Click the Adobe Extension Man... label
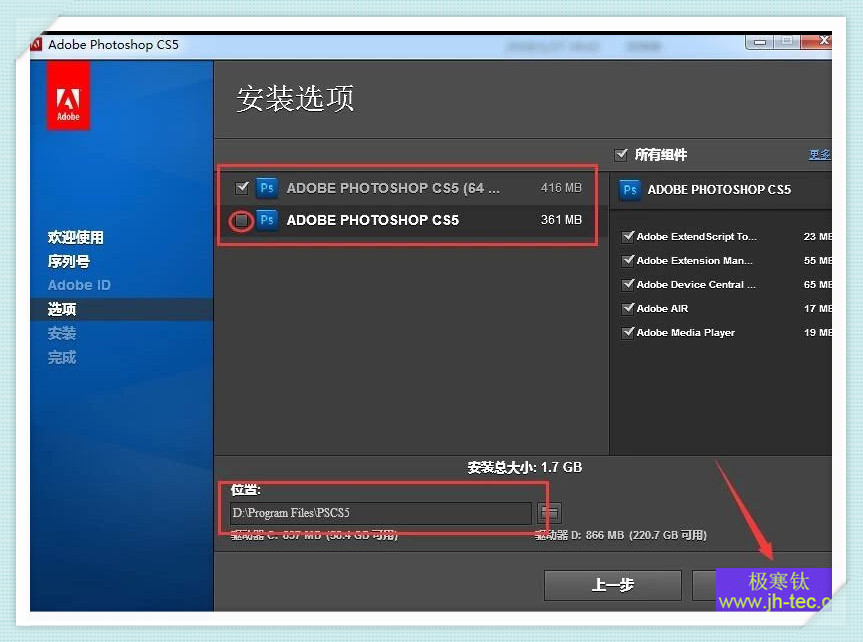The image size is (863, 642). [695, 260]
